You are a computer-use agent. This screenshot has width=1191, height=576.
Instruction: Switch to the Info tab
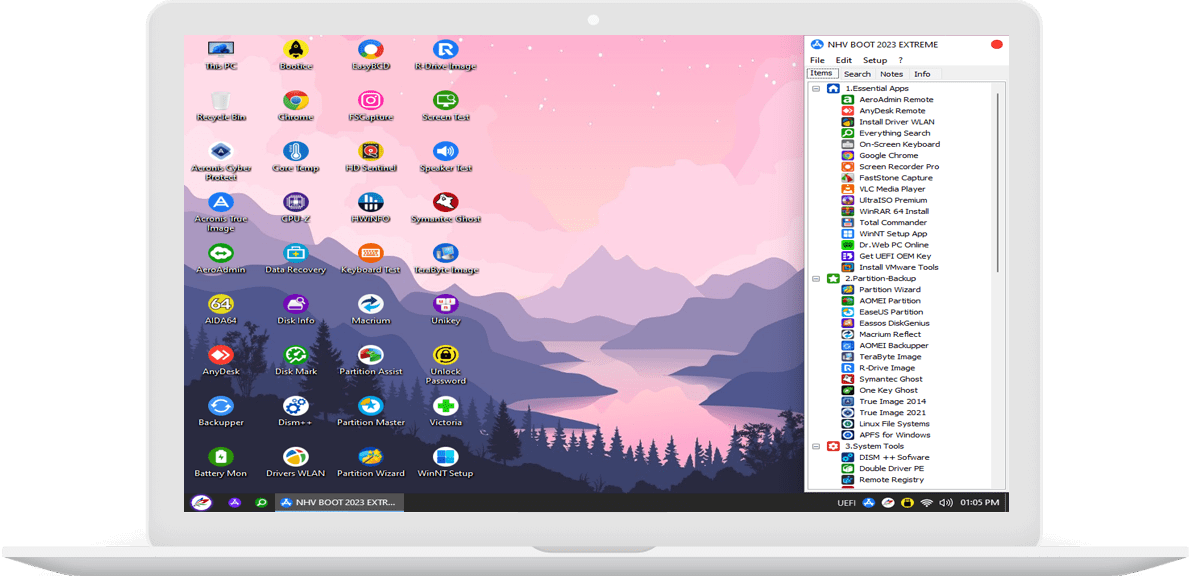(x=922, y=74)
